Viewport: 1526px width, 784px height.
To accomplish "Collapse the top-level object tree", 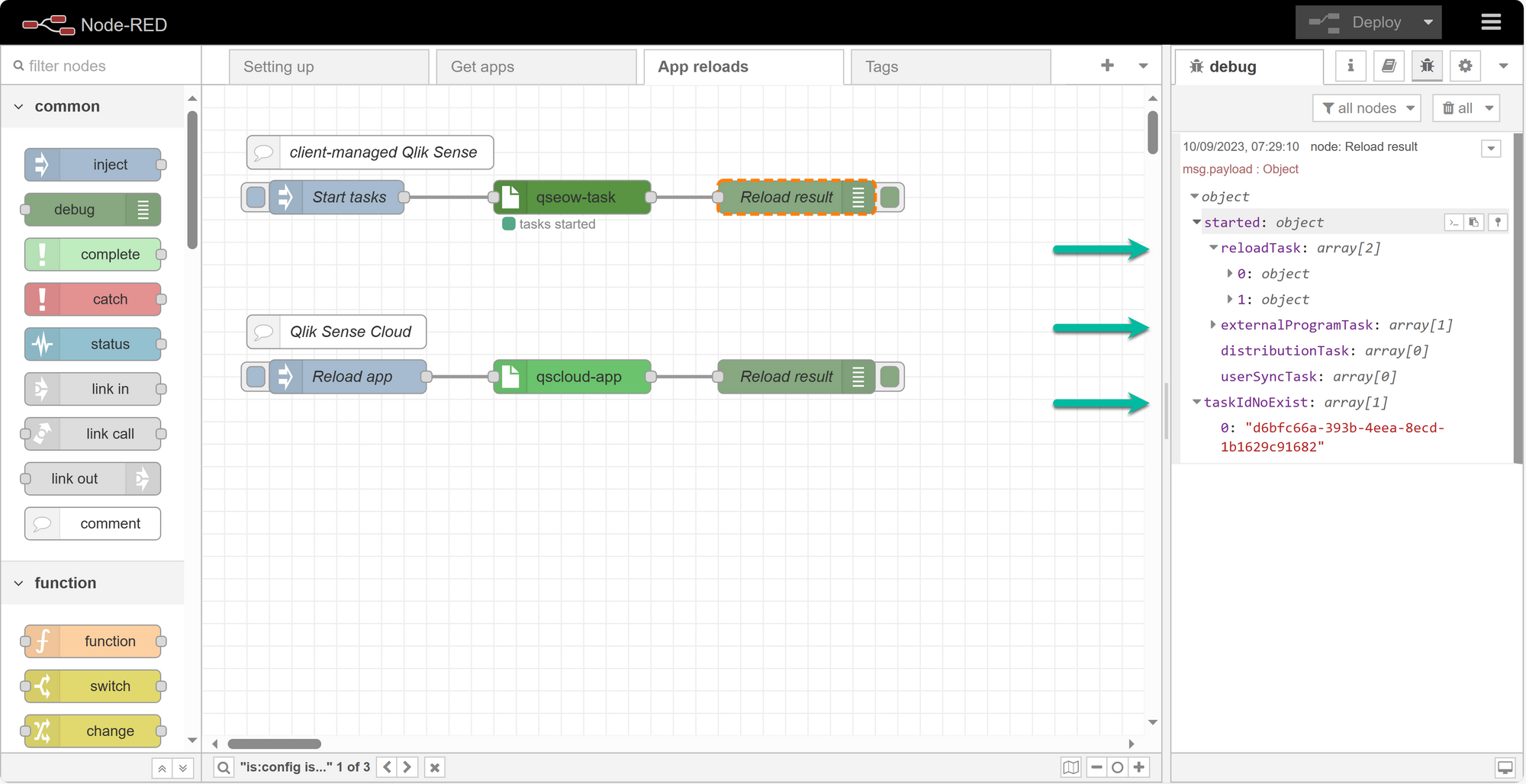I will 1194,197.
